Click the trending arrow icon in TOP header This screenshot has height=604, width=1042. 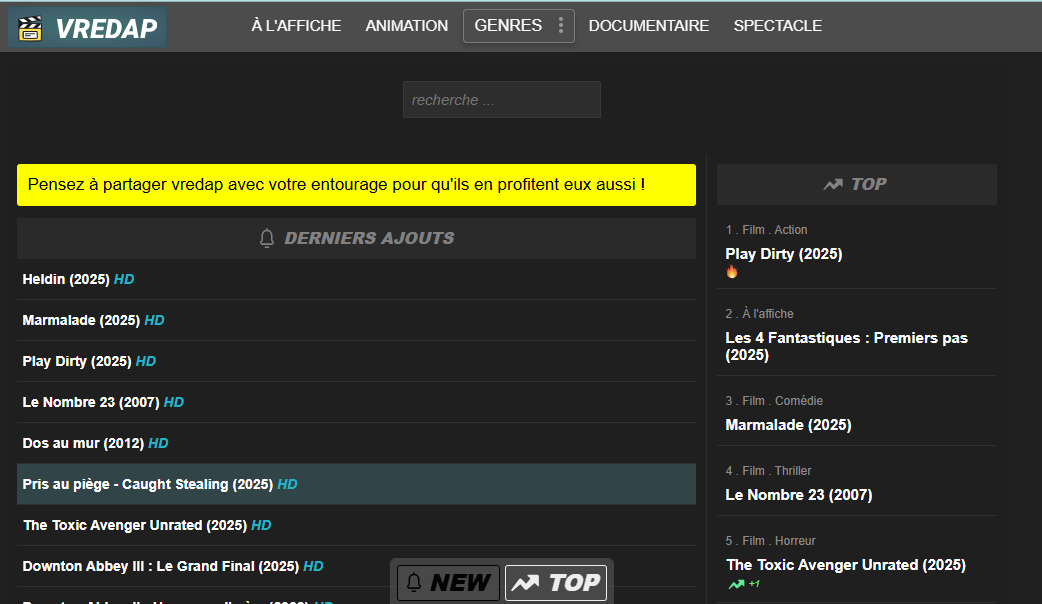click(x=832, y=184)
